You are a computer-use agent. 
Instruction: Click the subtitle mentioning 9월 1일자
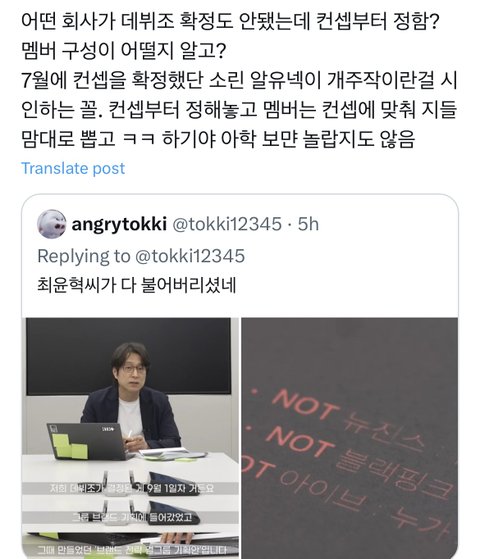132,488
